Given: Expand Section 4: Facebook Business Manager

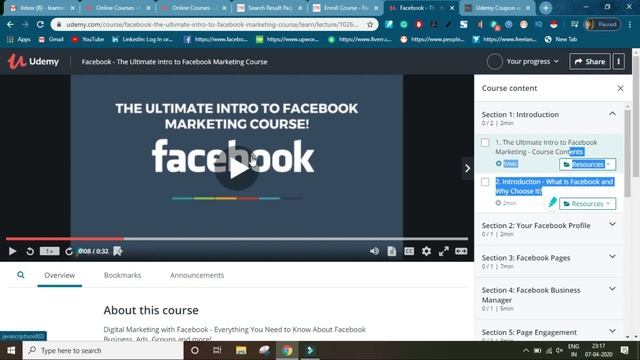Looking at the screenshot, I should pyautogui.click(x=612, y=289).
